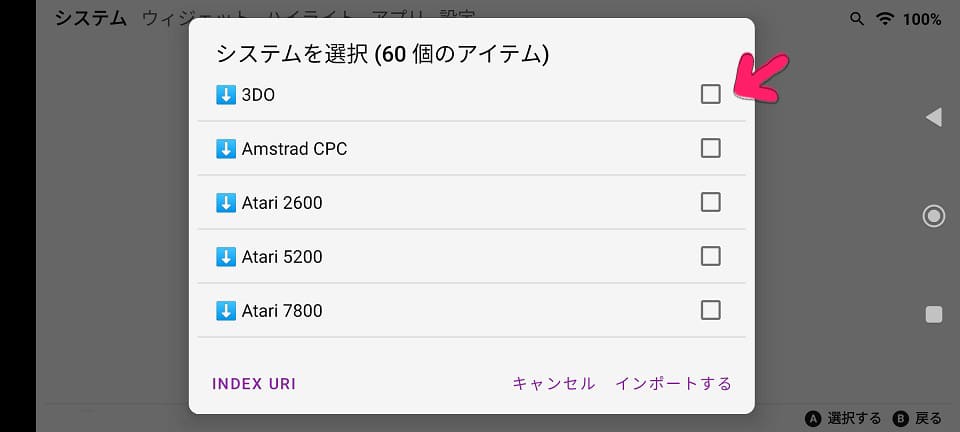Enable the Atari 2600 checkbox

pos(710,202)
